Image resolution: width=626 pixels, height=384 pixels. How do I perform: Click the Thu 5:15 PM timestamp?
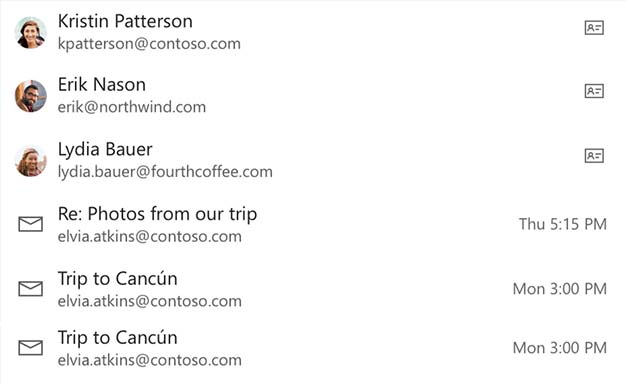[x=563, y=224]
